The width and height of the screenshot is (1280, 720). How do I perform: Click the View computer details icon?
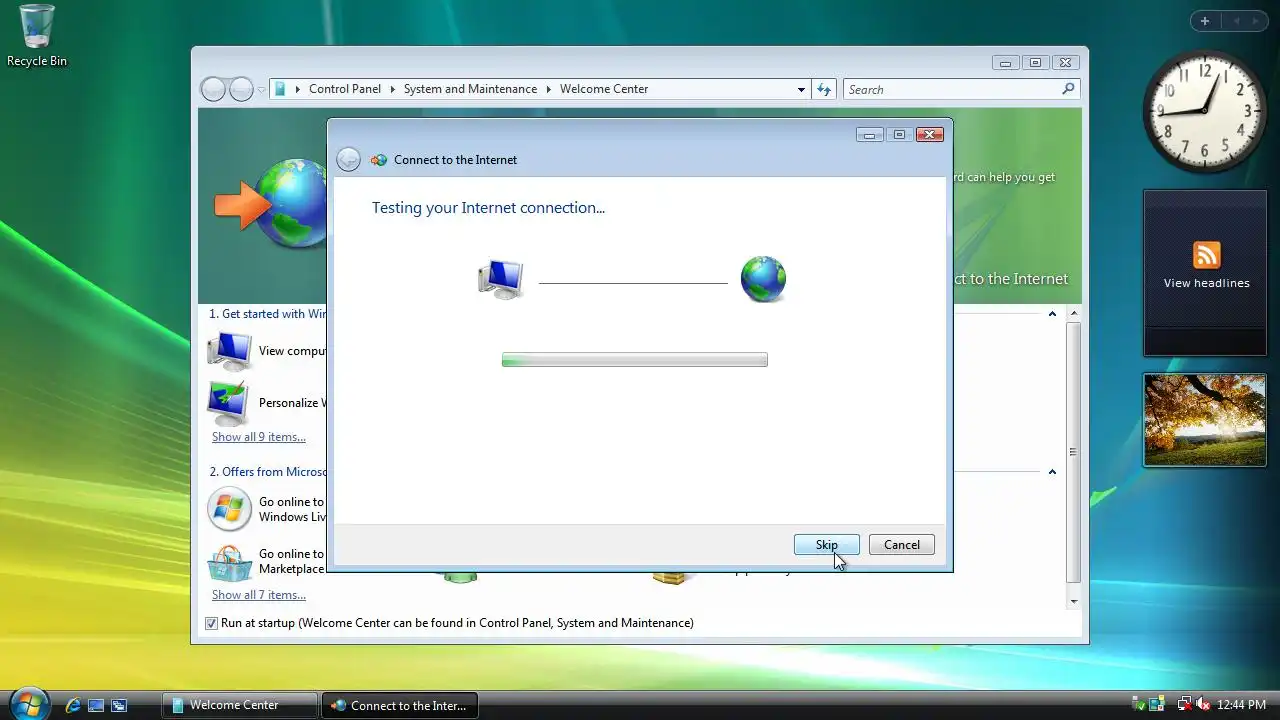[229, 351]
